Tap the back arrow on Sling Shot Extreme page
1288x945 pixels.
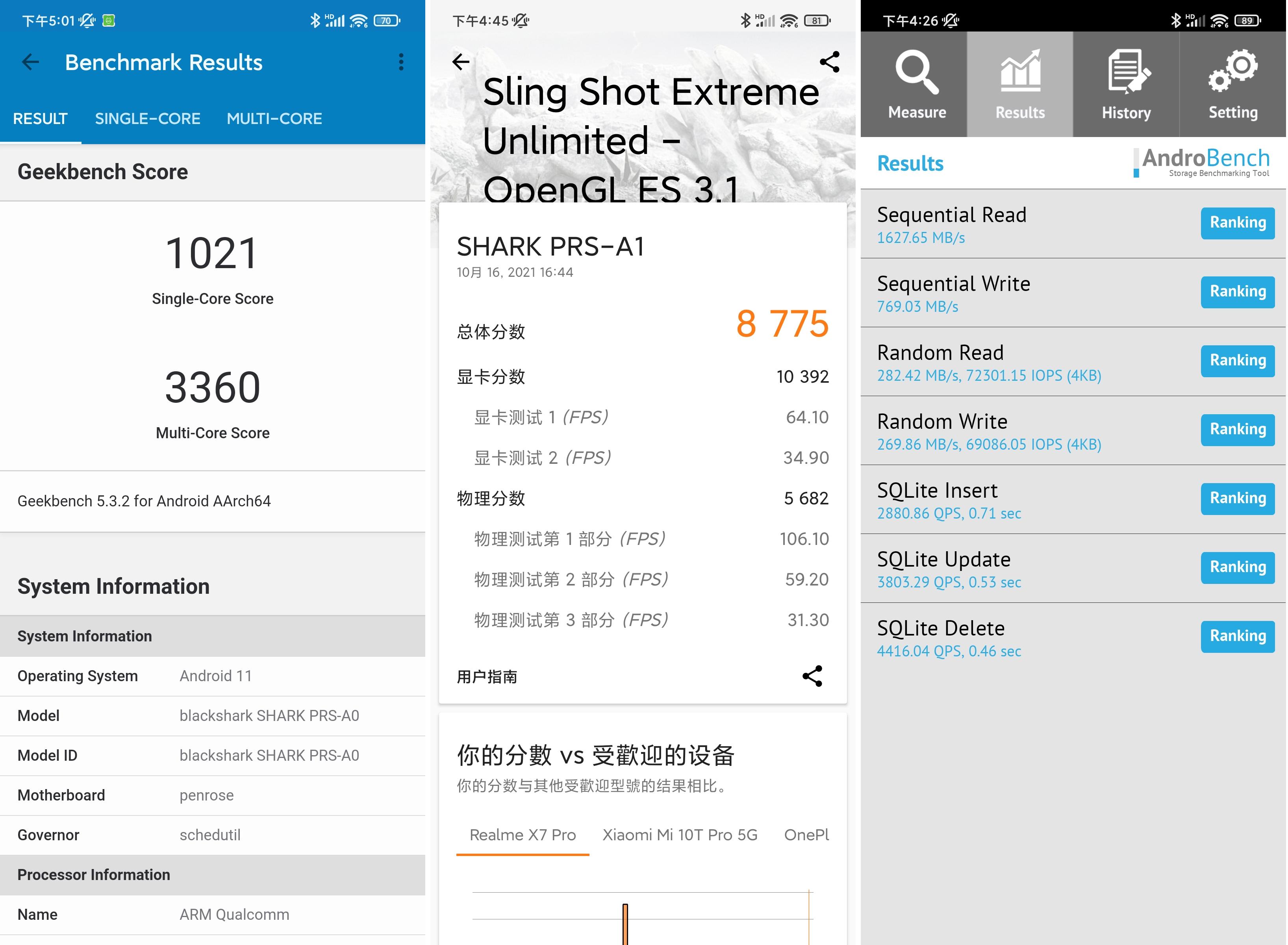pos(461,62)
